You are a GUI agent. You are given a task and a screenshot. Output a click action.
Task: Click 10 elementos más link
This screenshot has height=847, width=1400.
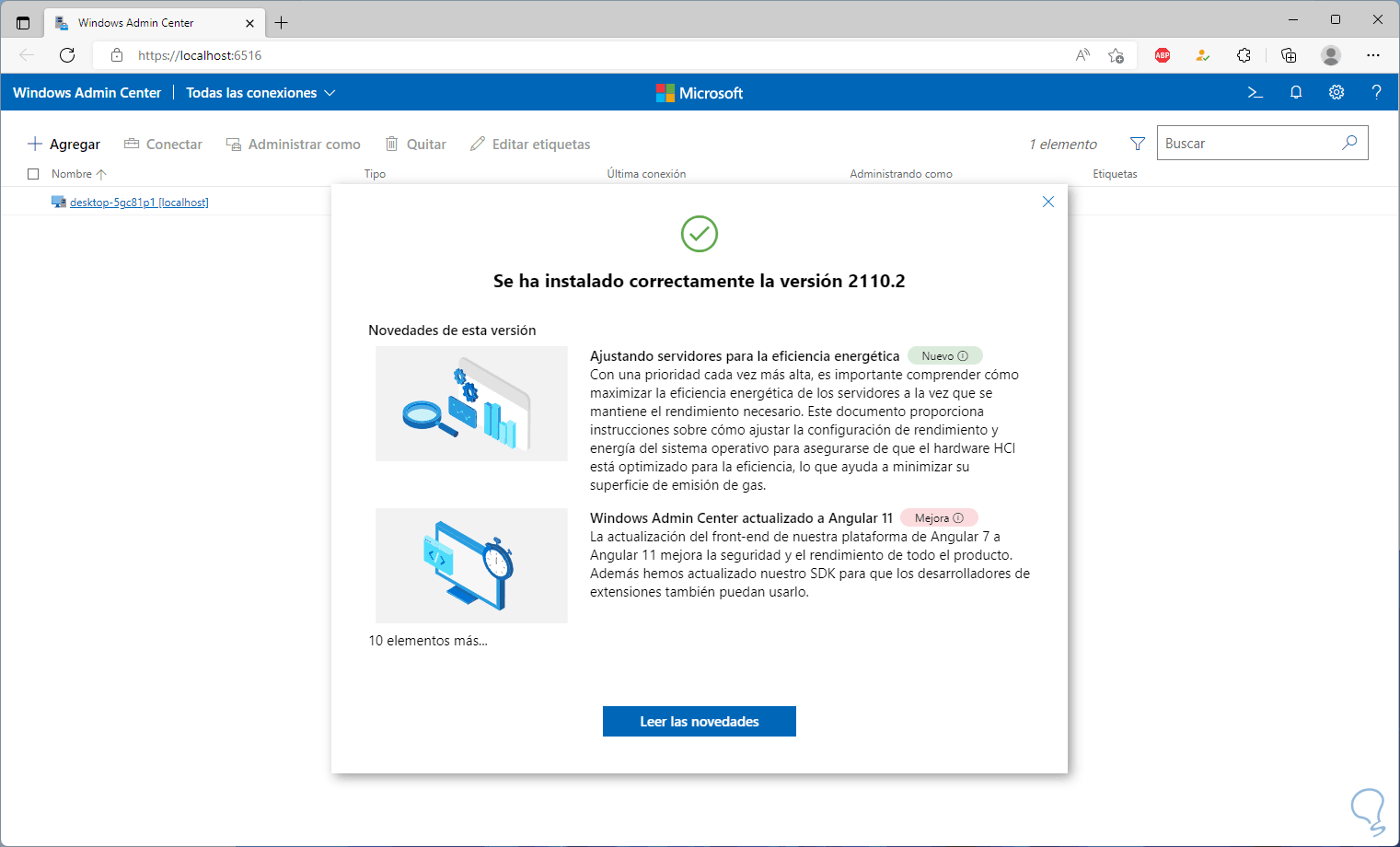click(428, 641)
